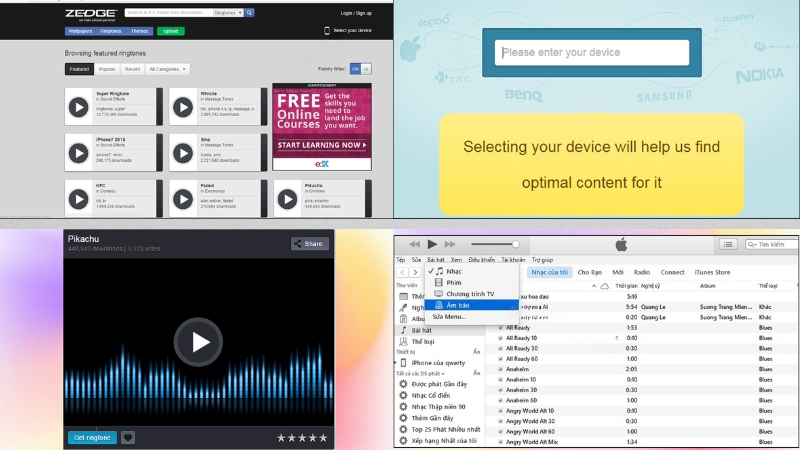Select Bài hát in iTunes sidebar
The height and width of the screenshot is (450, 800).
click(x=421, y=330)
